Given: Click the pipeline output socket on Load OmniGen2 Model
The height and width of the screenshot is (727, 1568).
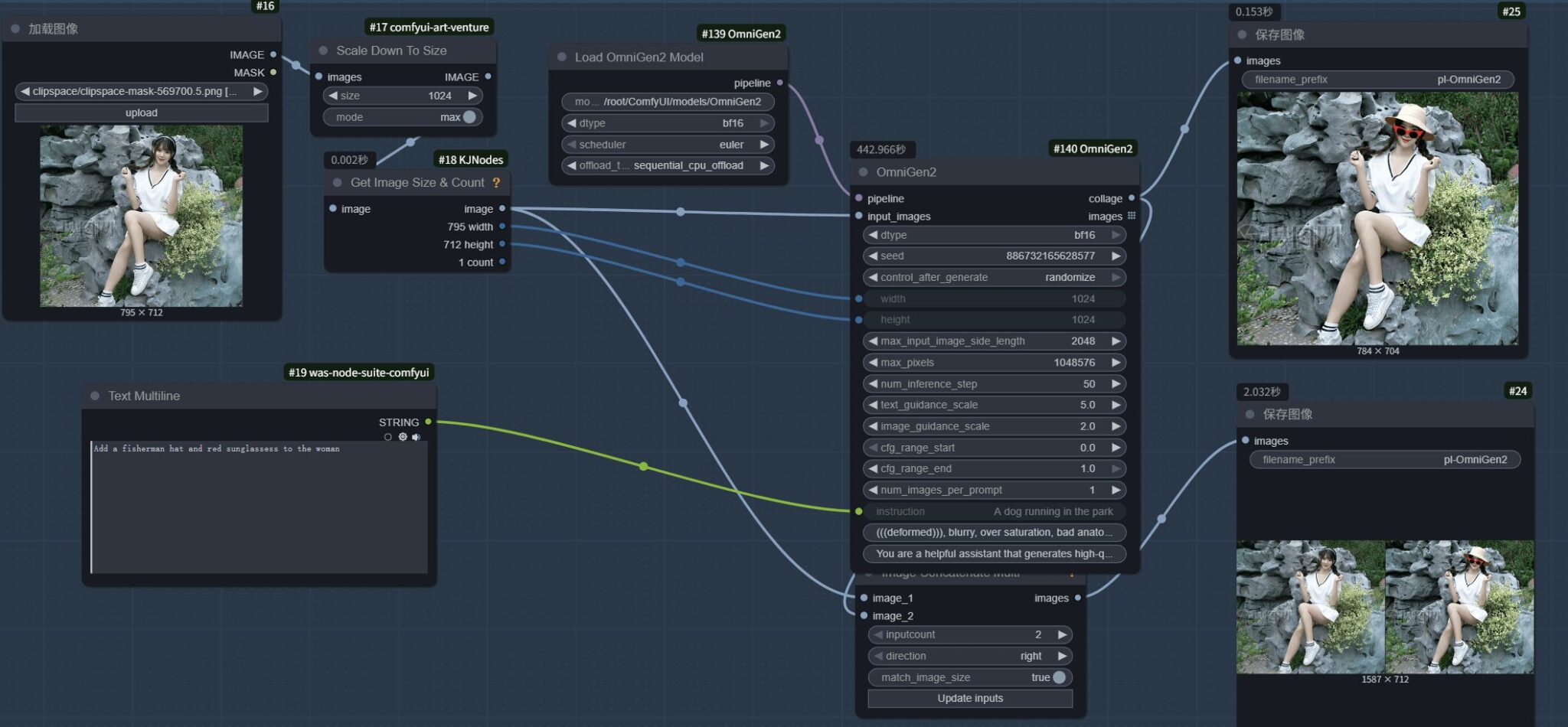Looking at the screenshot, I should point(779,83).
